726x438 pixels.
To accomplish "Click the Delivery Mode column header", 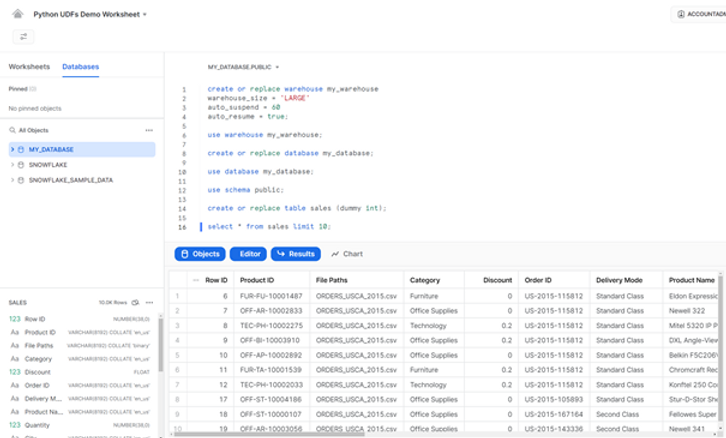I will pyautogui.click(x=626, y=280).
